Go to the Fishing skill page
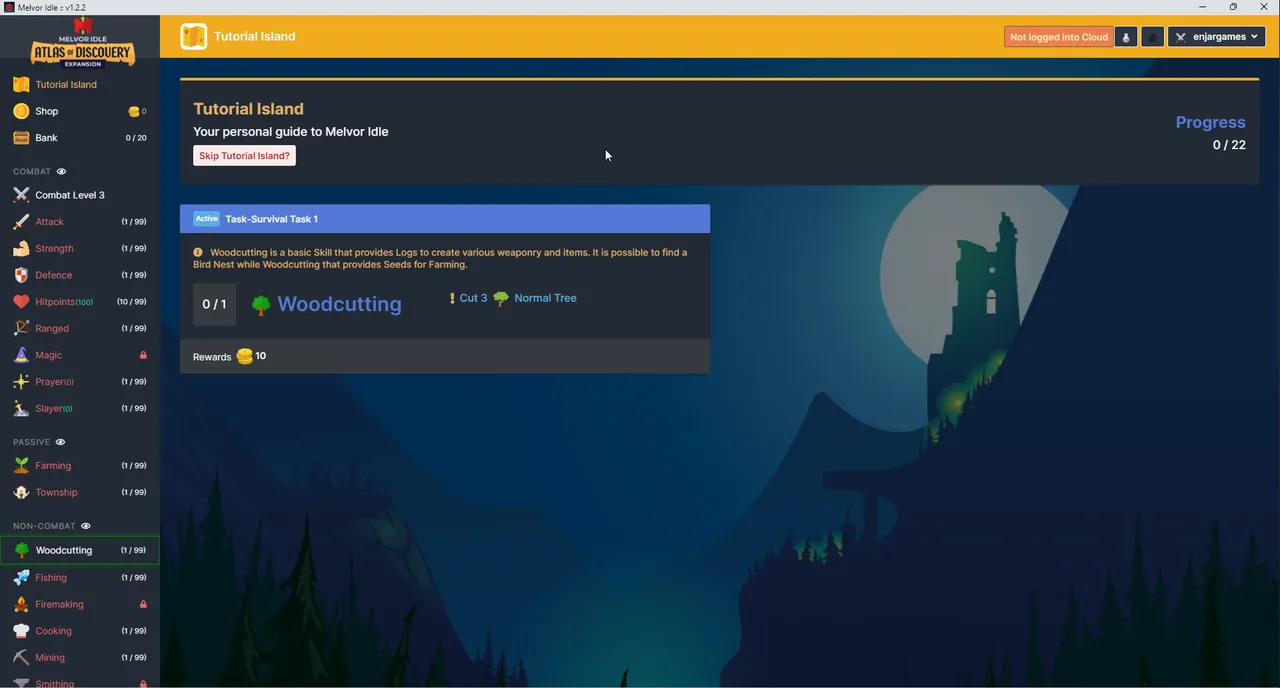The width and height of the screenshot is (1280, 688). (80, 577)
